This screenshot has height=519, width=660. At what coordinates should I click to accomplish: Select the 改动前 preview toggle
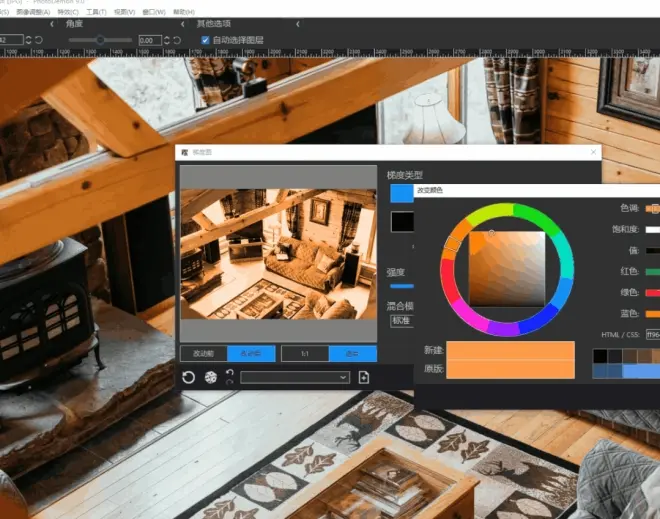point(204,354)
